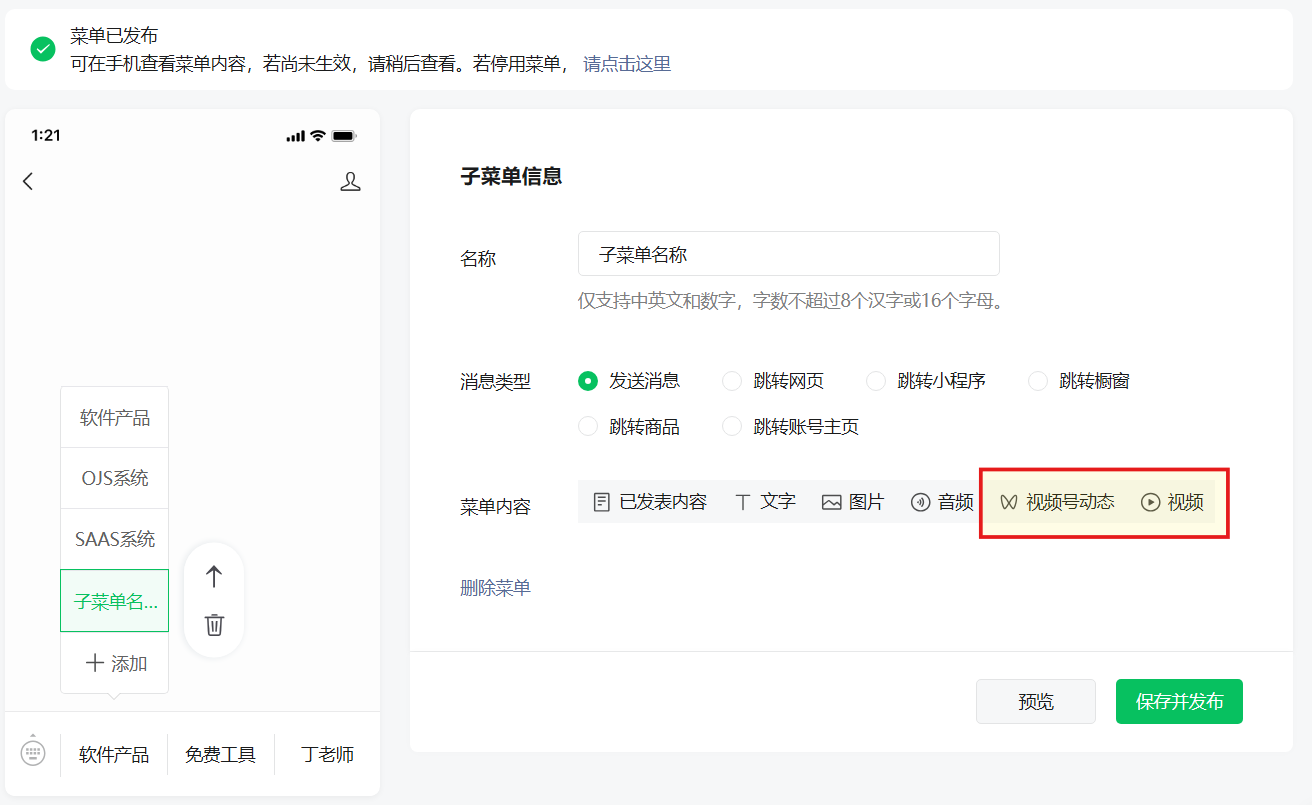The image size is (1312, 805).
Task: Open the profile icon in phone header
Action: click(350, 181)
